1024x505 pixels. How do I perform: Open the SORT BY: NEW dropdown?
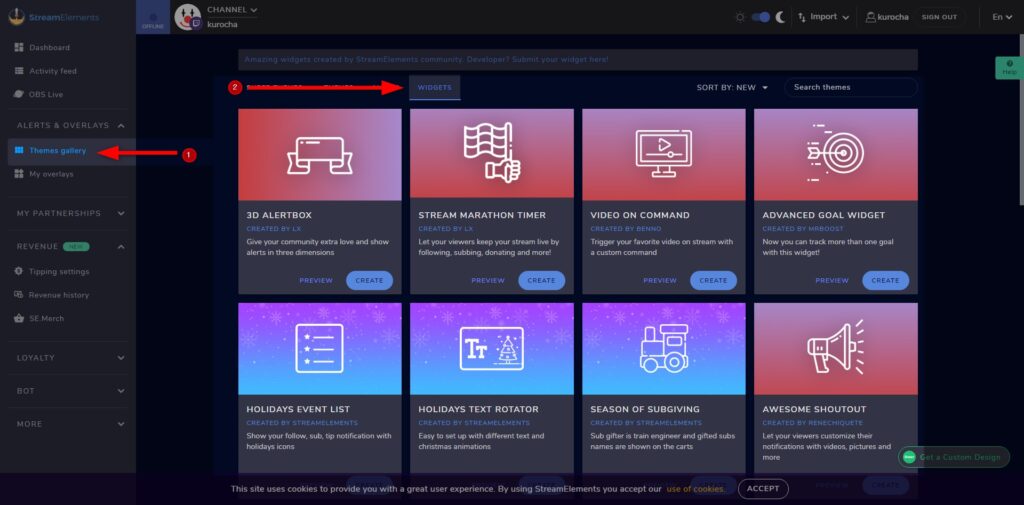point(732,88)
